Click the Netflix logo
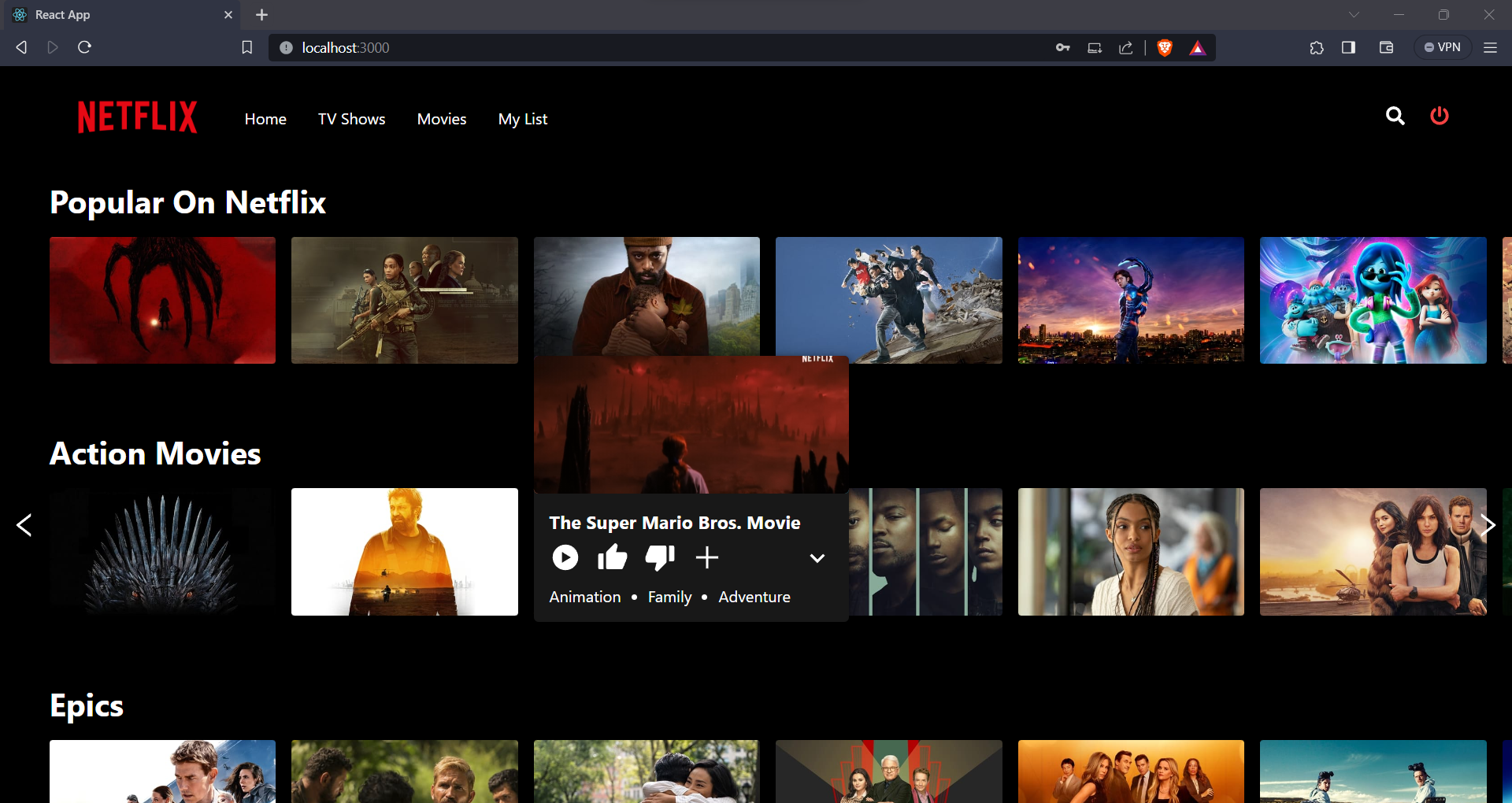1512x803 pixels. pyautogui.click(x=137, y=116)
